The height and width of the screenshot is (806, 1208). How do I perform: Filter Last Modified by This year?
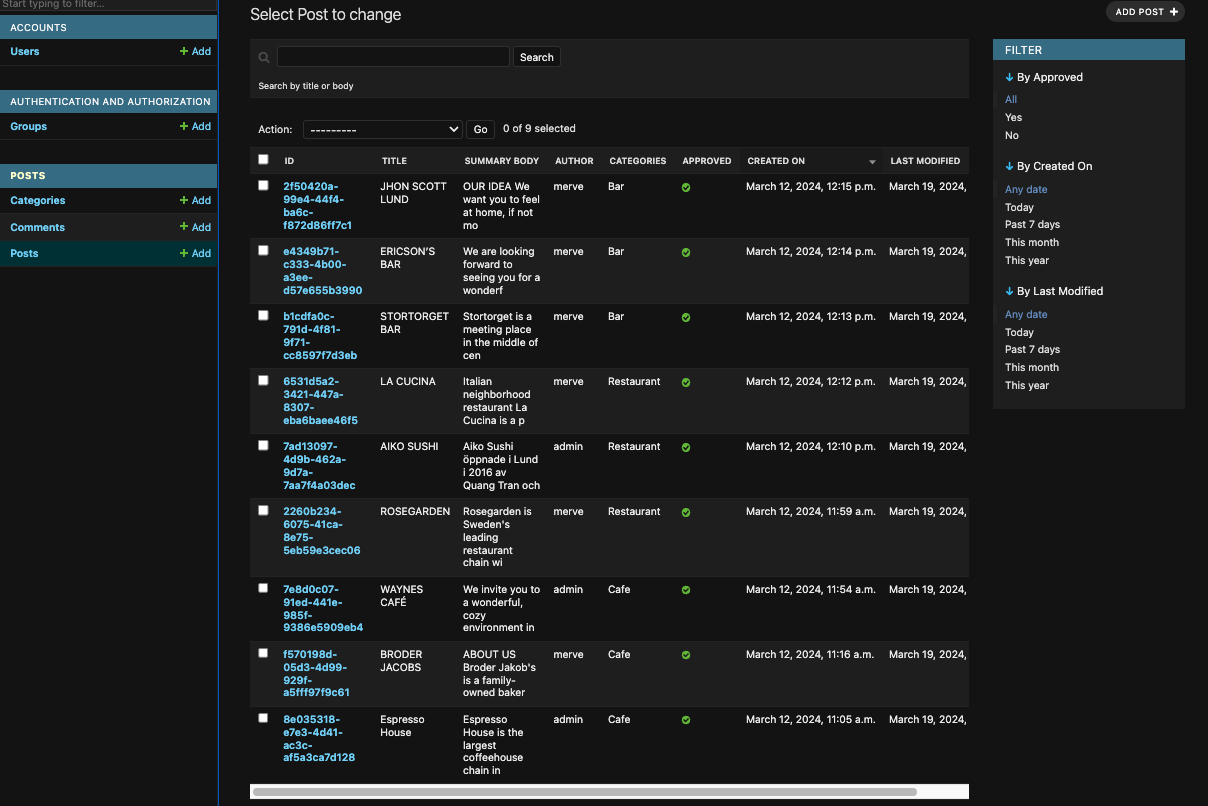pyautogui.click(x=1027, y=385)
